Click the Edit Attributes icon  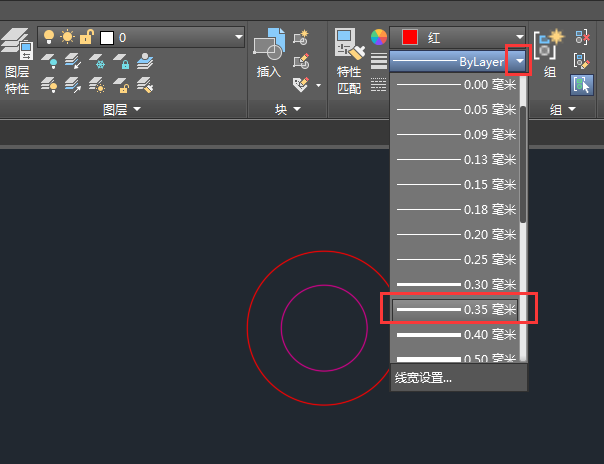click(x=301, y=85)
